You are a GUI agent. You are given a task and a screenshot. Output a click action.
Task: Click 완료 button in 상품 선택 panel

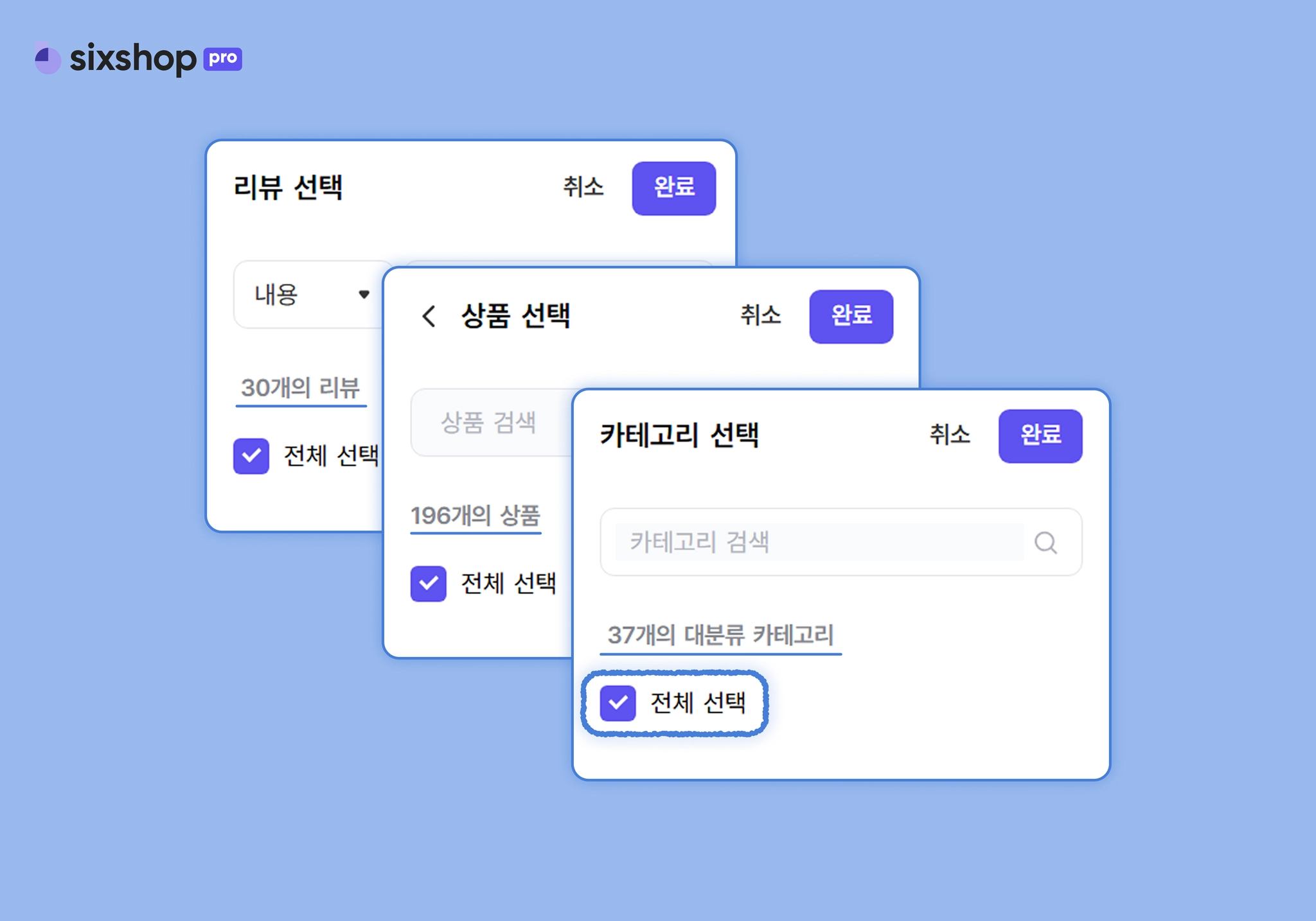[851, 317]
